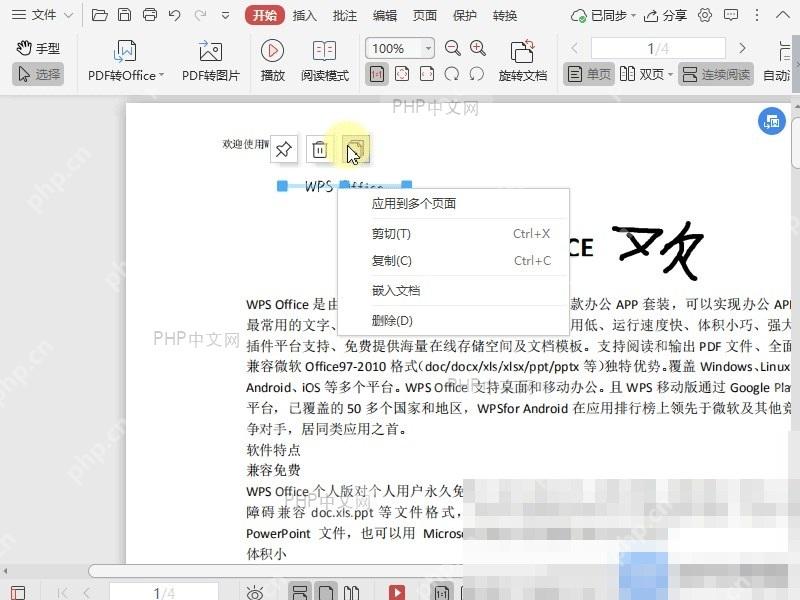Click the rotate counterclockwise icon
The width and height of the screenshot is (800, 600).
(x=477, y=74)
